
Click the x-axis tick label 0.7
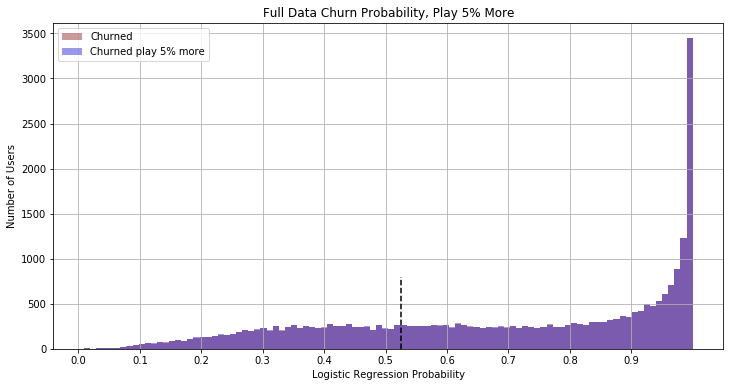coord(508,360)
